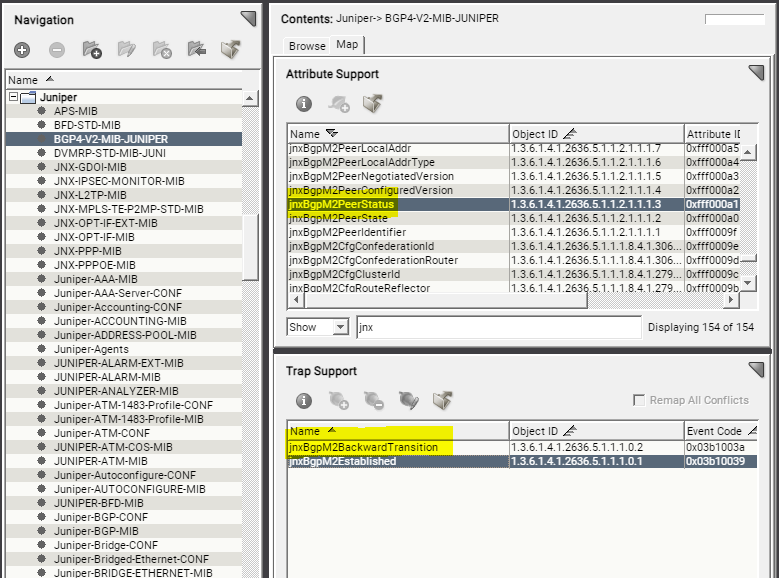Collapse the Juniper tree node
The image size is (779, 578).
(13, 97)
